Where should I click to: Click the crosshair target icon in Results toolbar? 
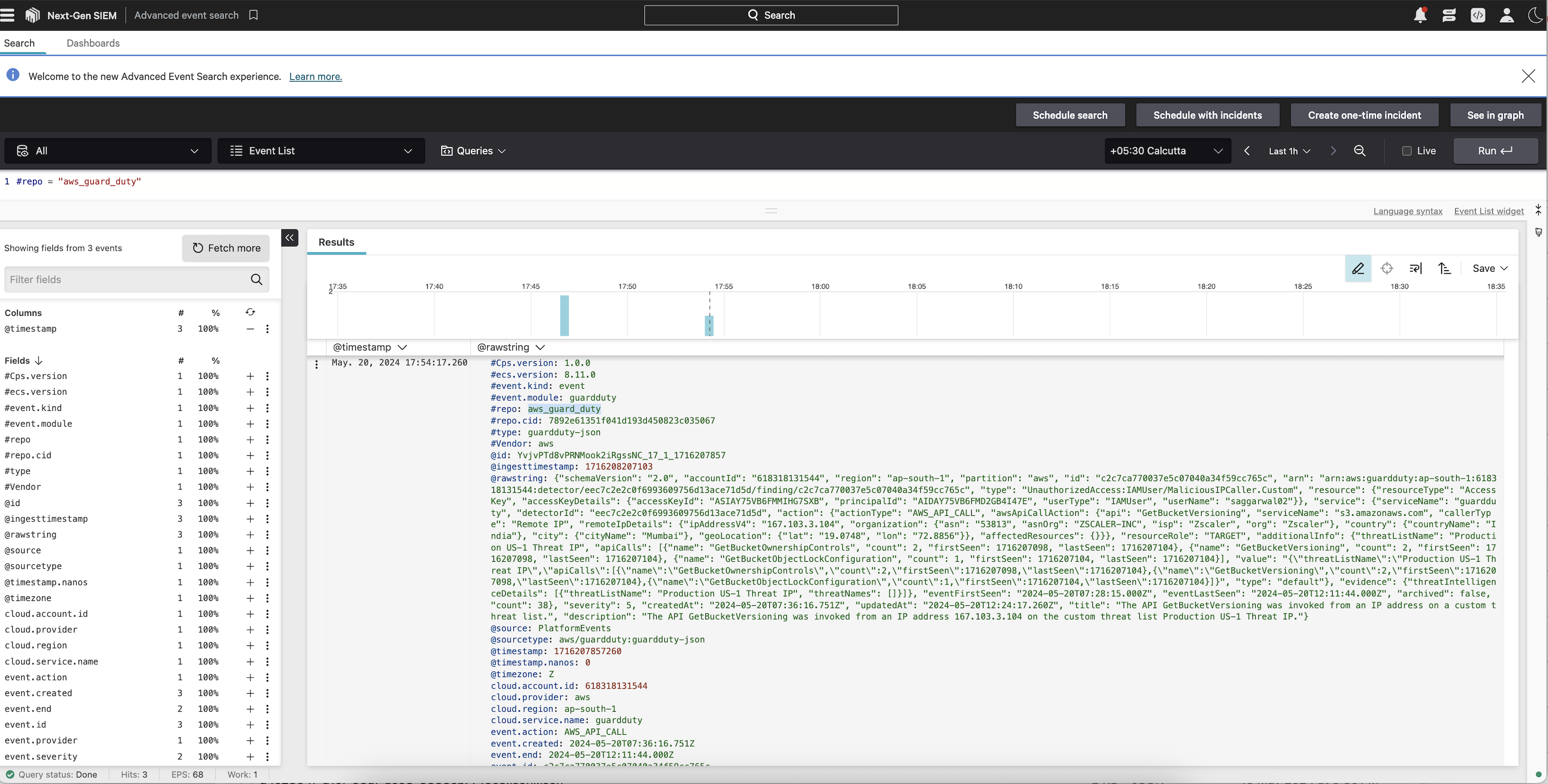(1387, 269)
